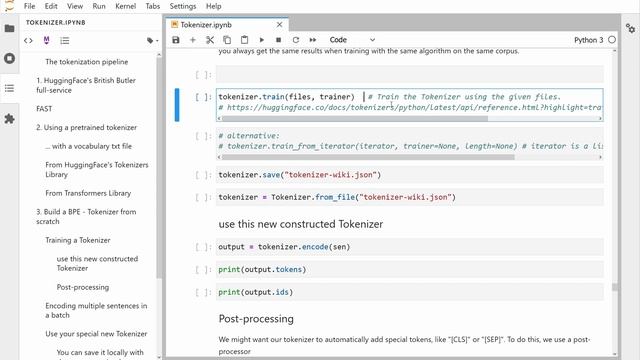Image resolution: width=640 pixels, height=360 pixels.
Task: Click the kernel status circle indicator
Action: point(611,40)
